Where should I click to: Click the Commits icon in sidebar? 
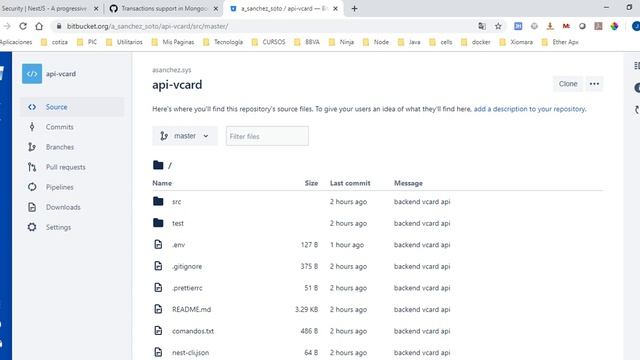point(32,127)
